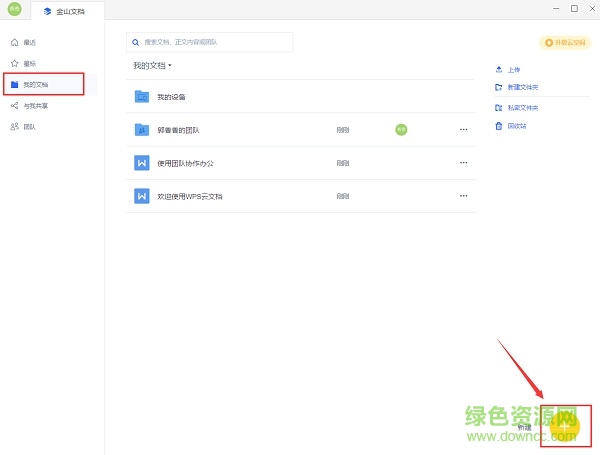Click the green member avatar in team row
This screenshot has height=455, width=600.
tap(401, 129)
